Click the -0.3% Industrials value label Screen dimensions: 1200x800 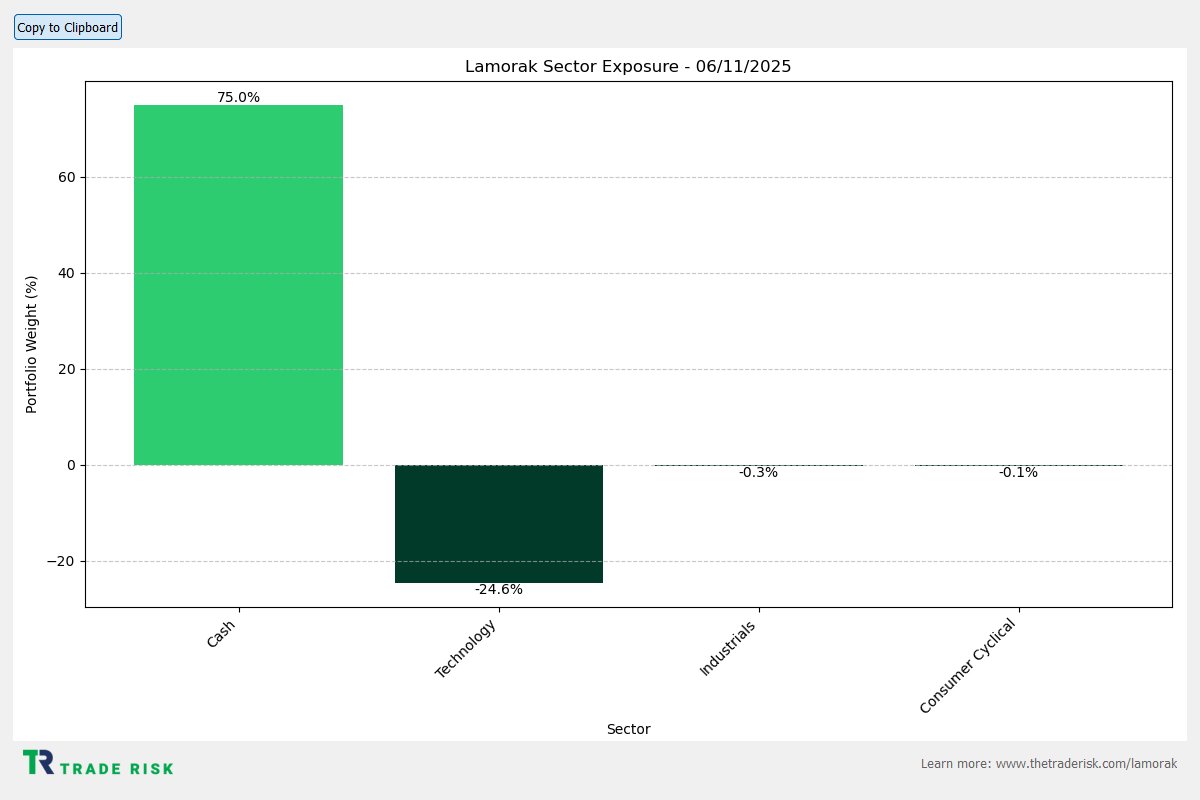758,473
